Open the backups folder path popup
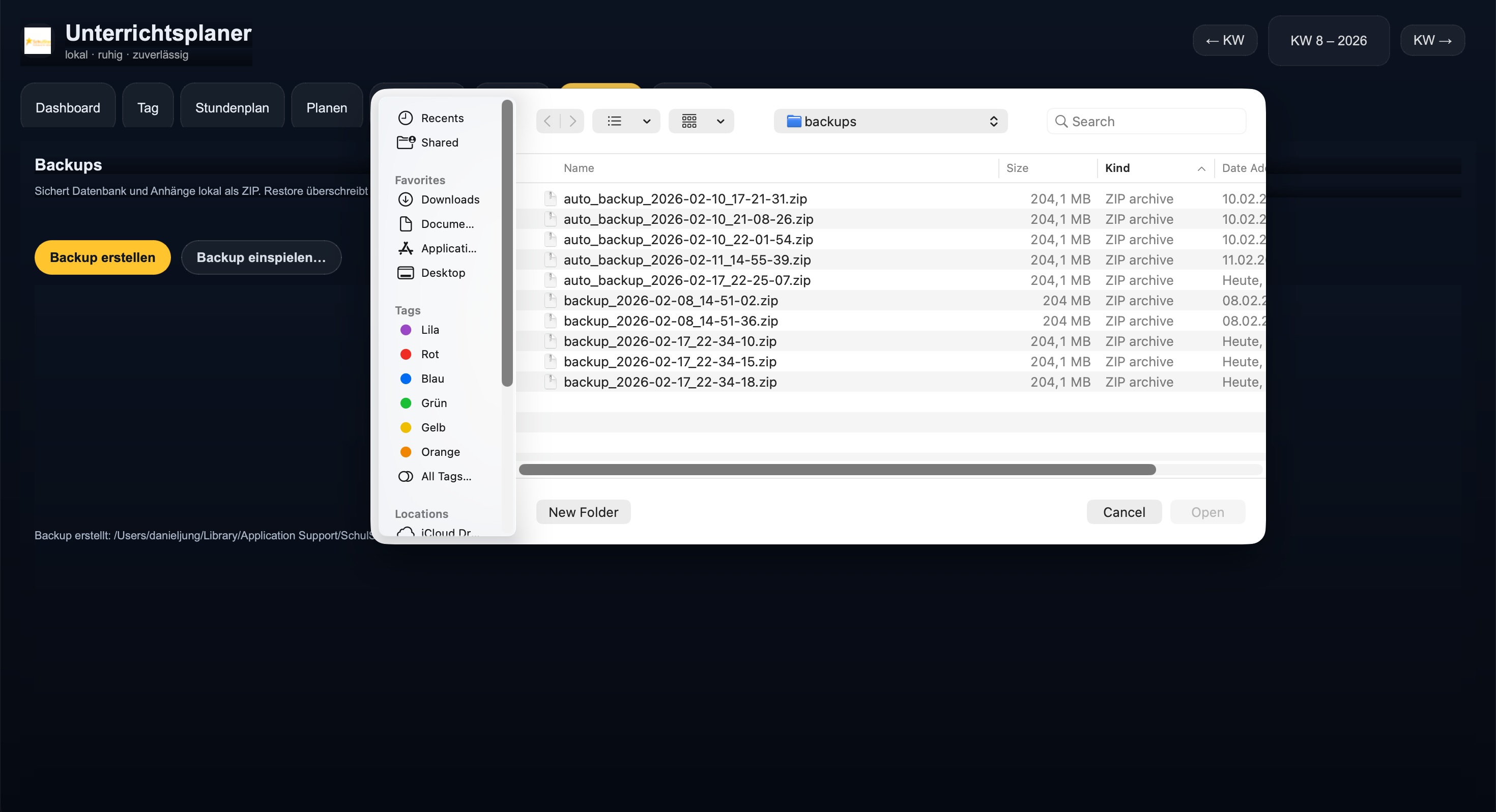Viewport: 1496px width, 812px height. (889, 121)
